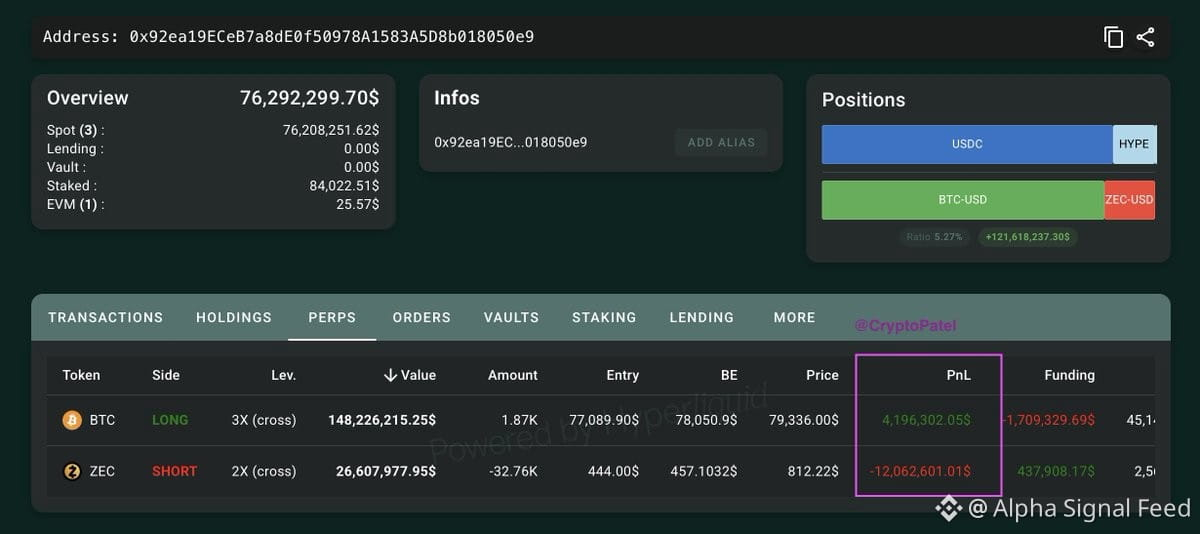This screenshot has width=1200, height=534.
Task: Click the Lev. column header
Action: 283,375
